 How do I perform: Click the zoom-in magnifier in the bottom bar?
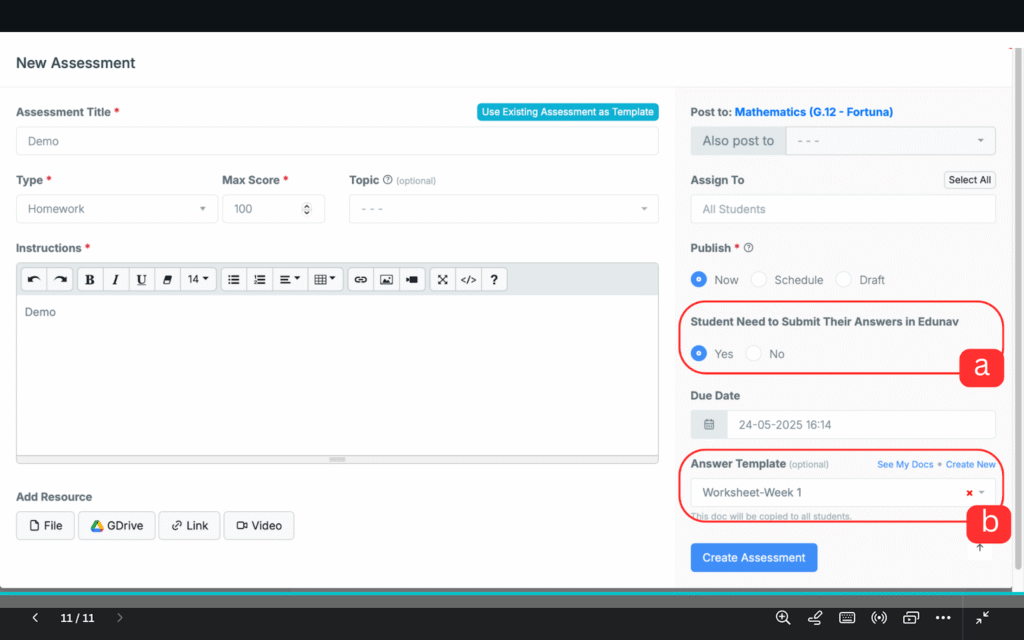pos(783,618)
